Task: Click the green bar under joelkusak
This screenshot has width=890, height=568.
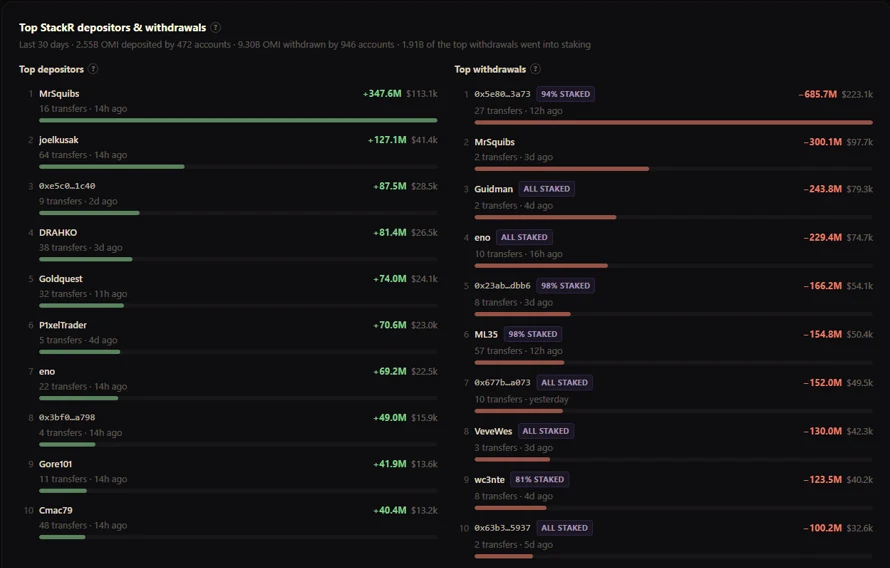Action: pyautogui.click(x=111, y=167)
